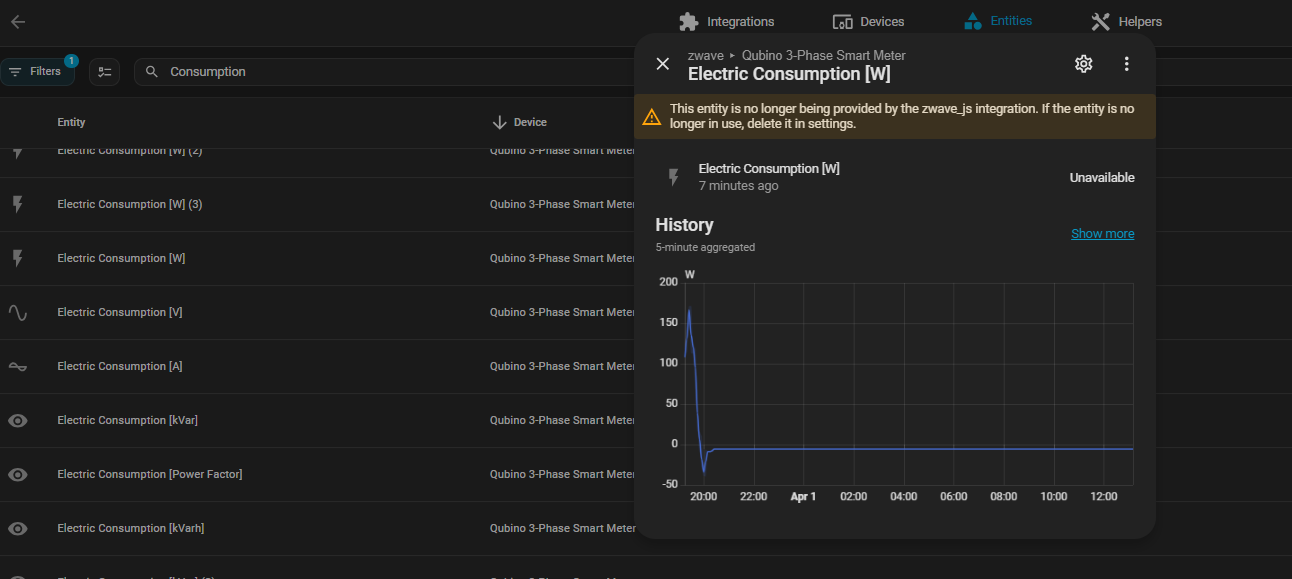Click eye icon for Electric Consumption [Power Factor]
The image size is (1292, 579).
18,474
